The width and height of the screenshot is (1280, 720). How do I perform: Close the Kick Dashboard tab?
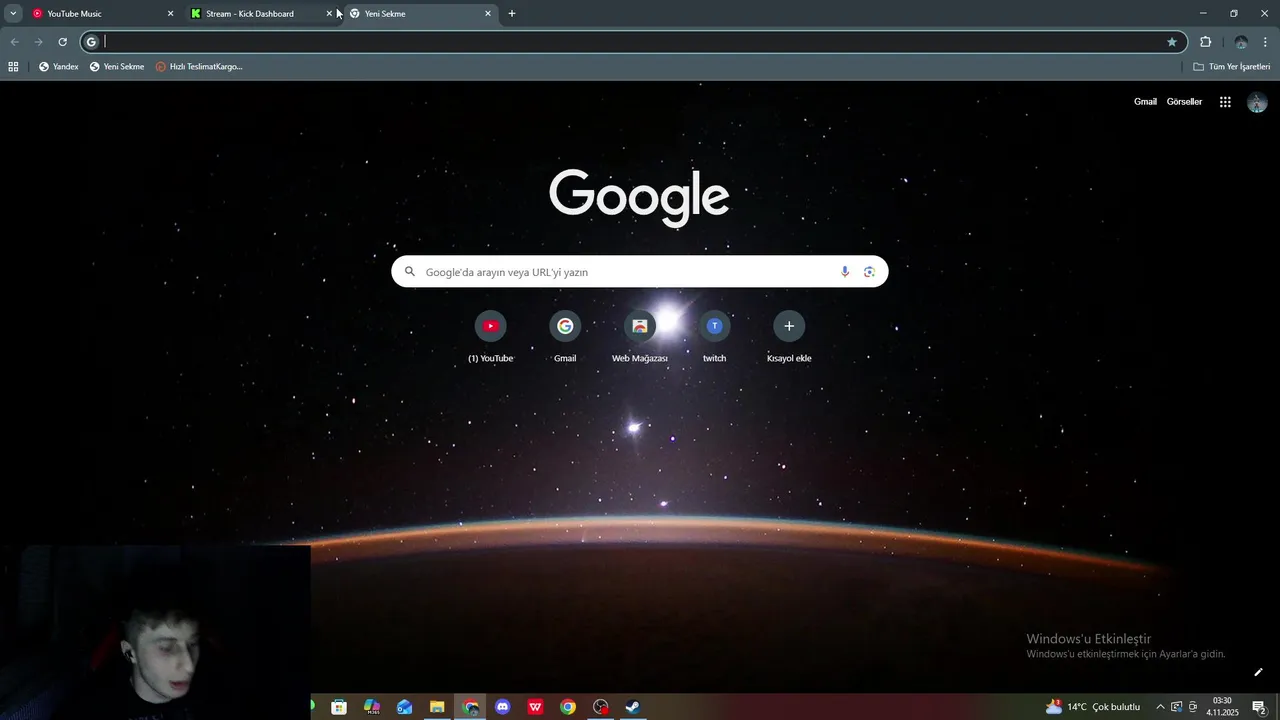(329, 14)
